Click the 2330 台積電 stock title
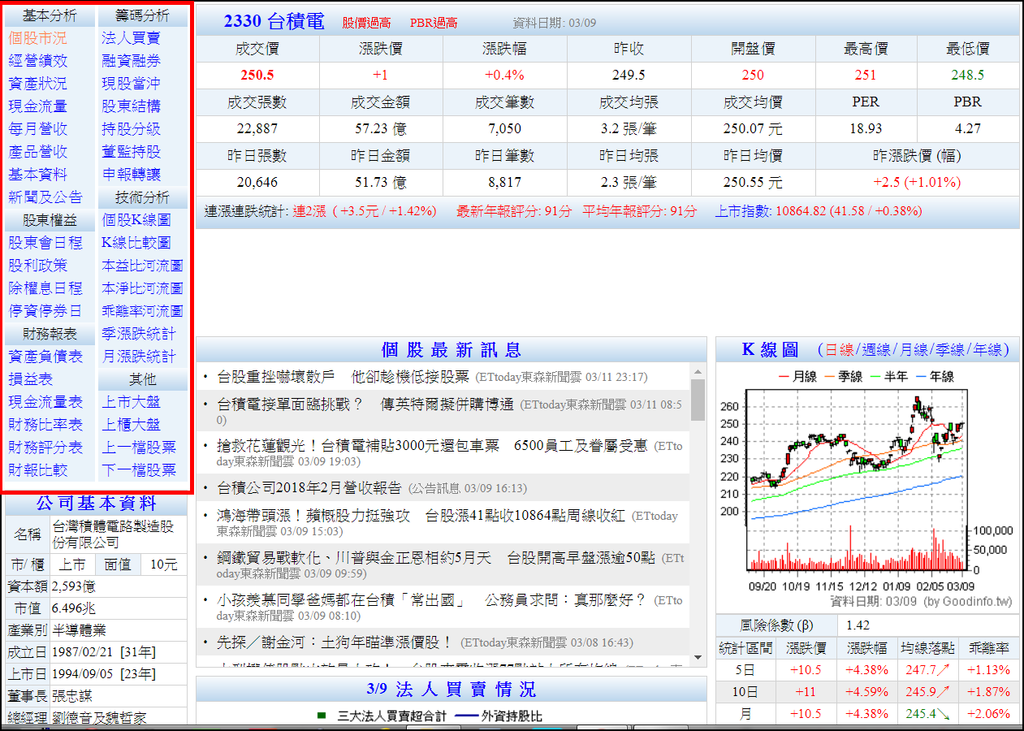The width and height of the screenshot is (1024, 731). tap(274, 22)
